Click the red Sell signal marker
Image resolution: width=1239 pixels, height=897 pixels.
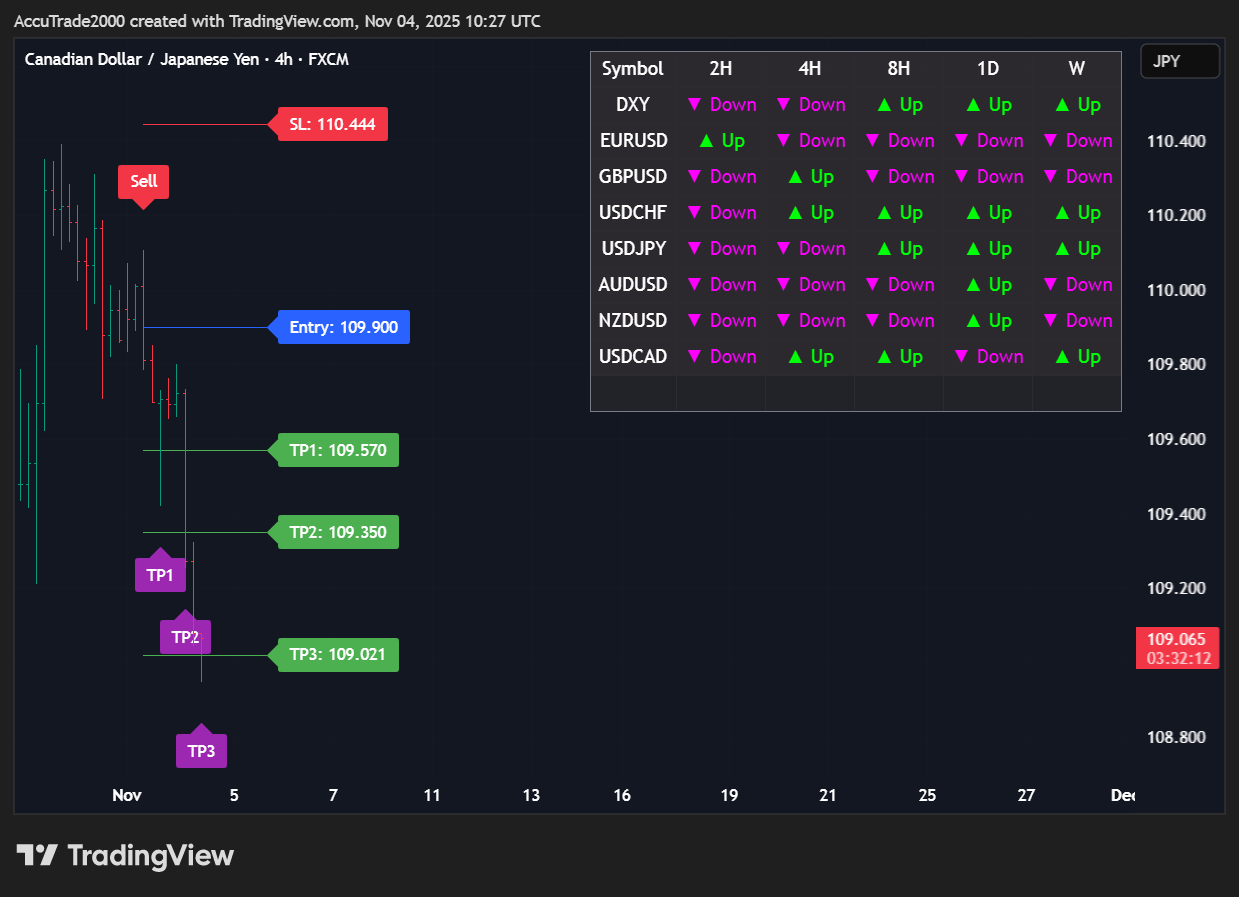coord(144,182)
